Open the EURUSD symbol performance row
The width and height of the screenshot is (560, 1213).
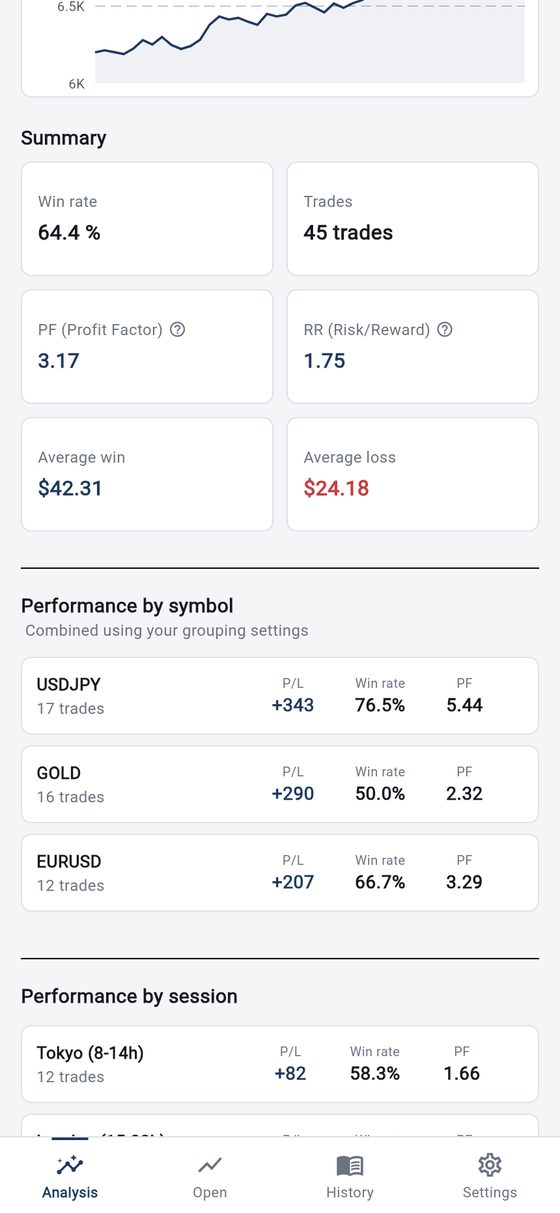pyautogui.click(x=280, y=872)
